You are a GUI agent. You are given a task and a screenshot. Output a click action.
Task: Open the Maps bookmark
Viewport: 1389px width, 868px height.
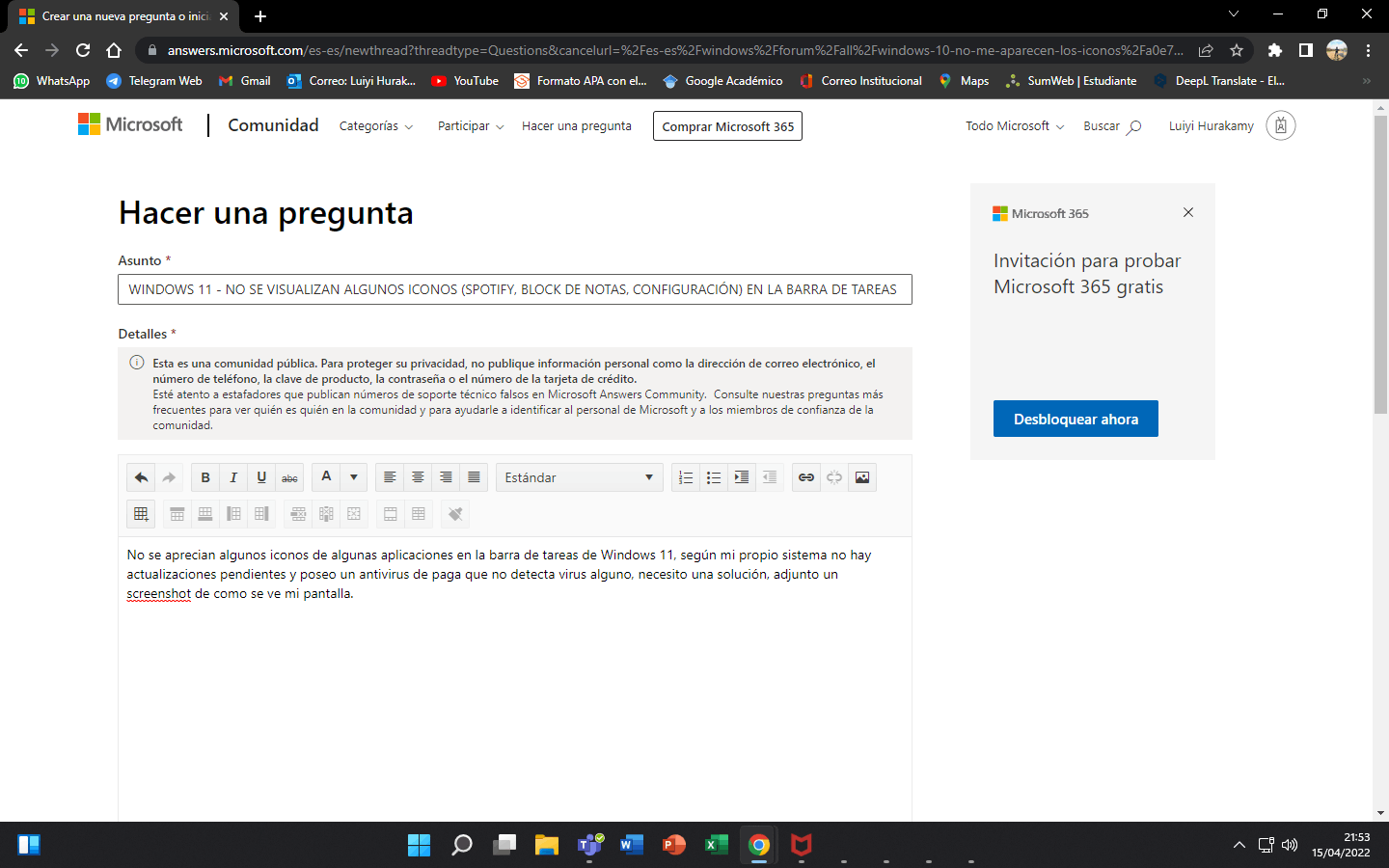coord(964,81)
